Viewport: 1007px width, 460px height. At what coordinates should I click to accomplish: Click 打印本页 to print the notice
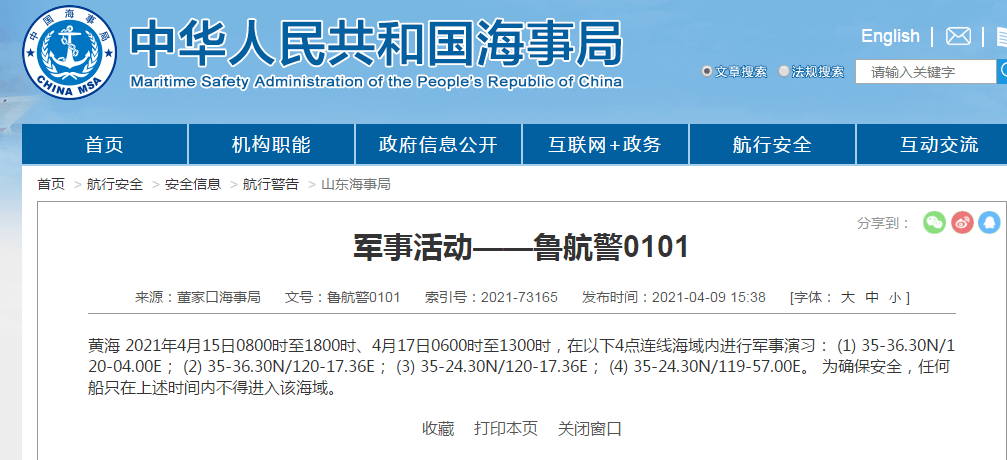[506, 429]
